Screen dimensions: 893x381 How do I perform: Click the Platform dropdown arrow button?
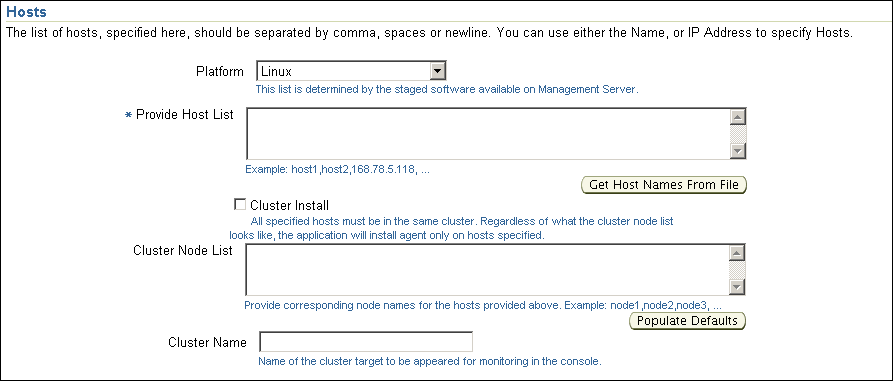click(x=437, y=72)
